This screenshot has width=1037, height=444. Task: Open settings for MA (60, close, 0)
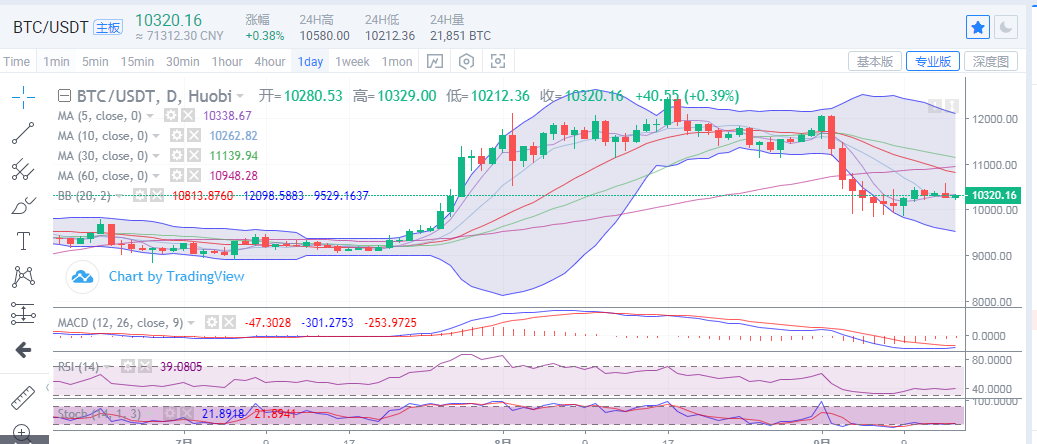coord(177,175)
